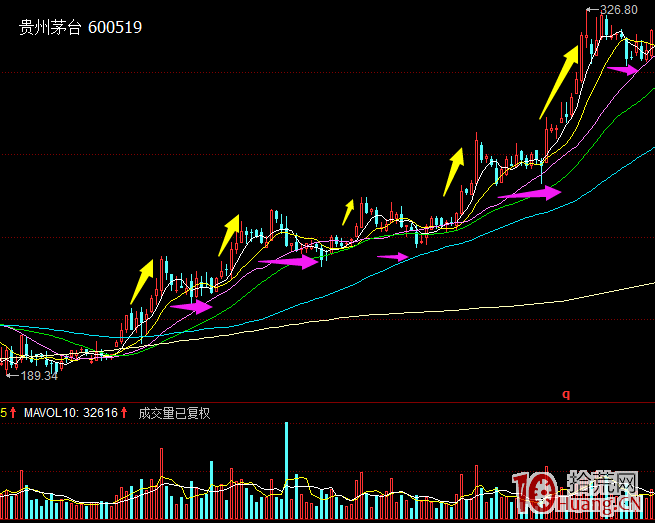Screen dimensions: 655x523
Task: Click the red up arrow after MAVOL10 value
Action: tap(124, 412)
